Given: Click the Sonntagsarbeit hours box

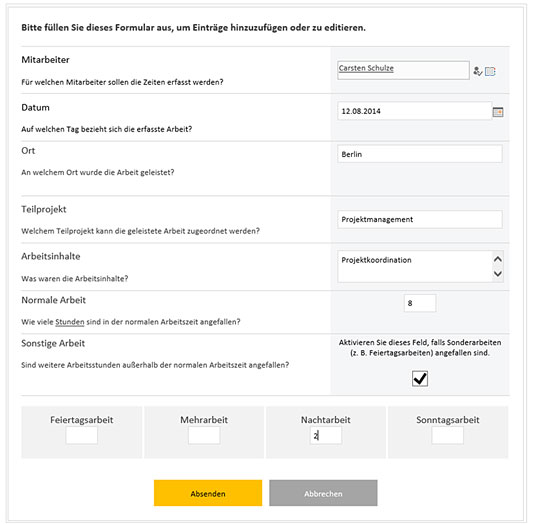Looking at the screenshot, I should pos(448,435).
